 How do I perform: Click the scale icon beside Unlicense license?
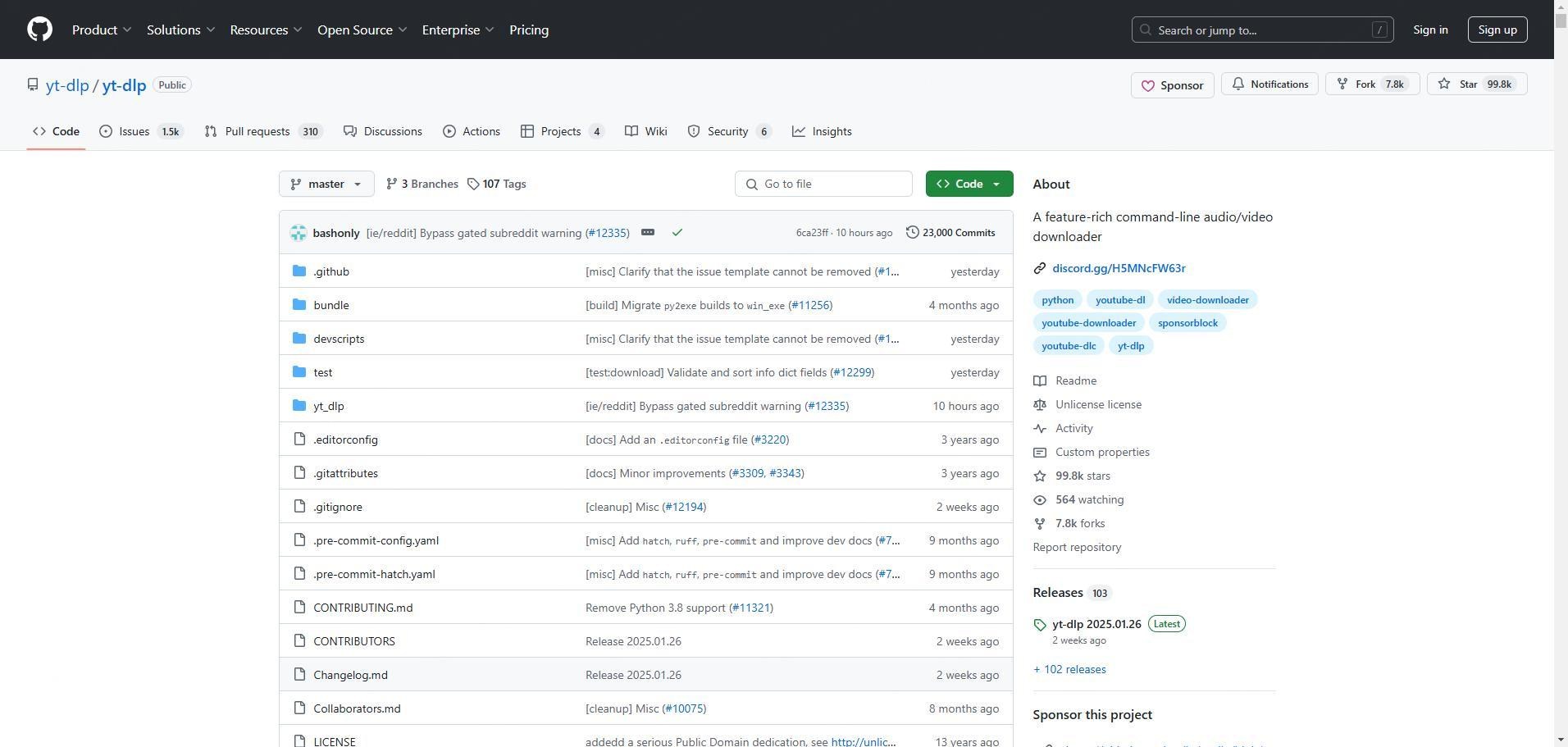1040,404
